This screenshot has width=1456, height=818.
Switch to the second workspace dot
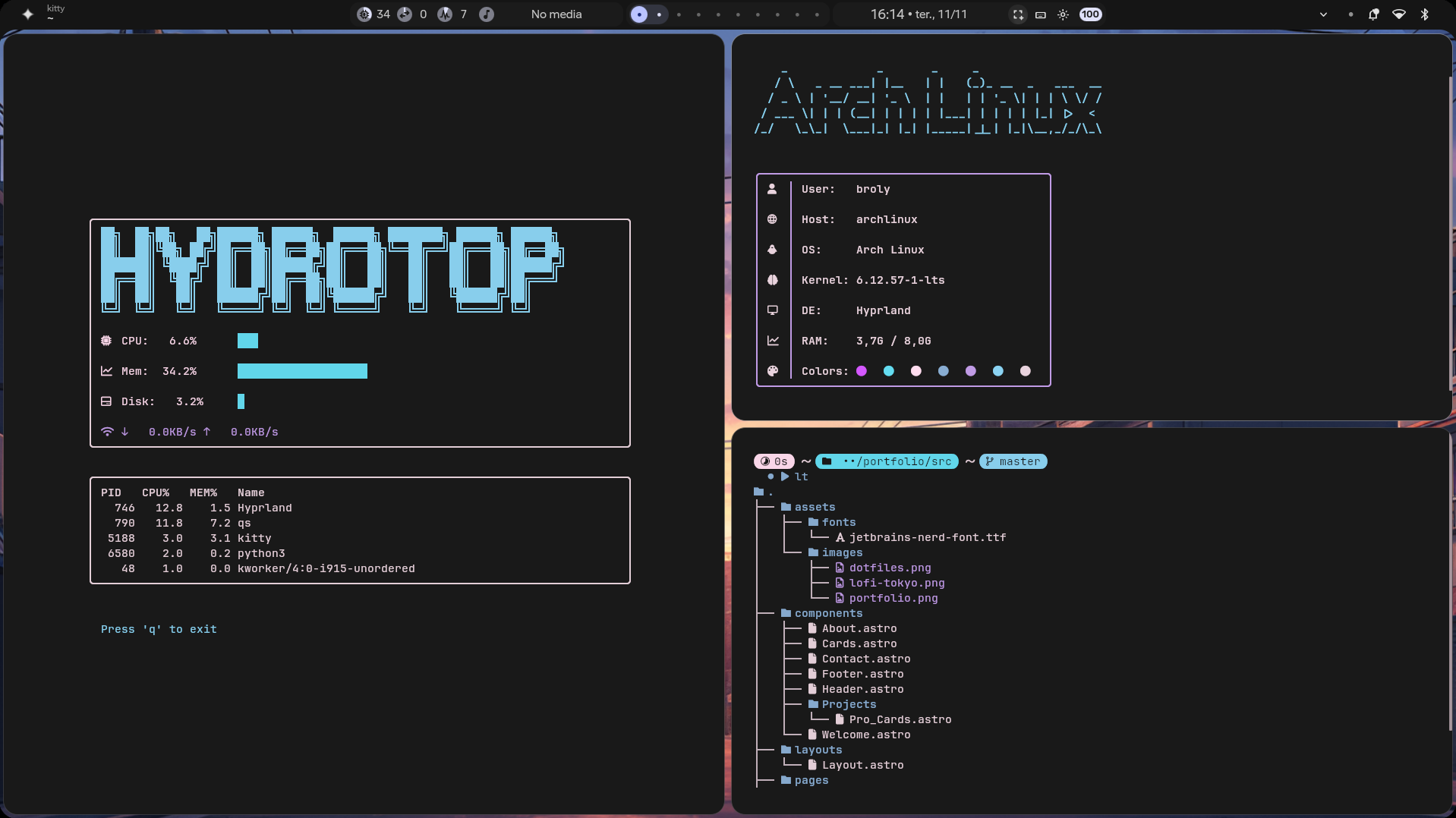coord(659,14)
